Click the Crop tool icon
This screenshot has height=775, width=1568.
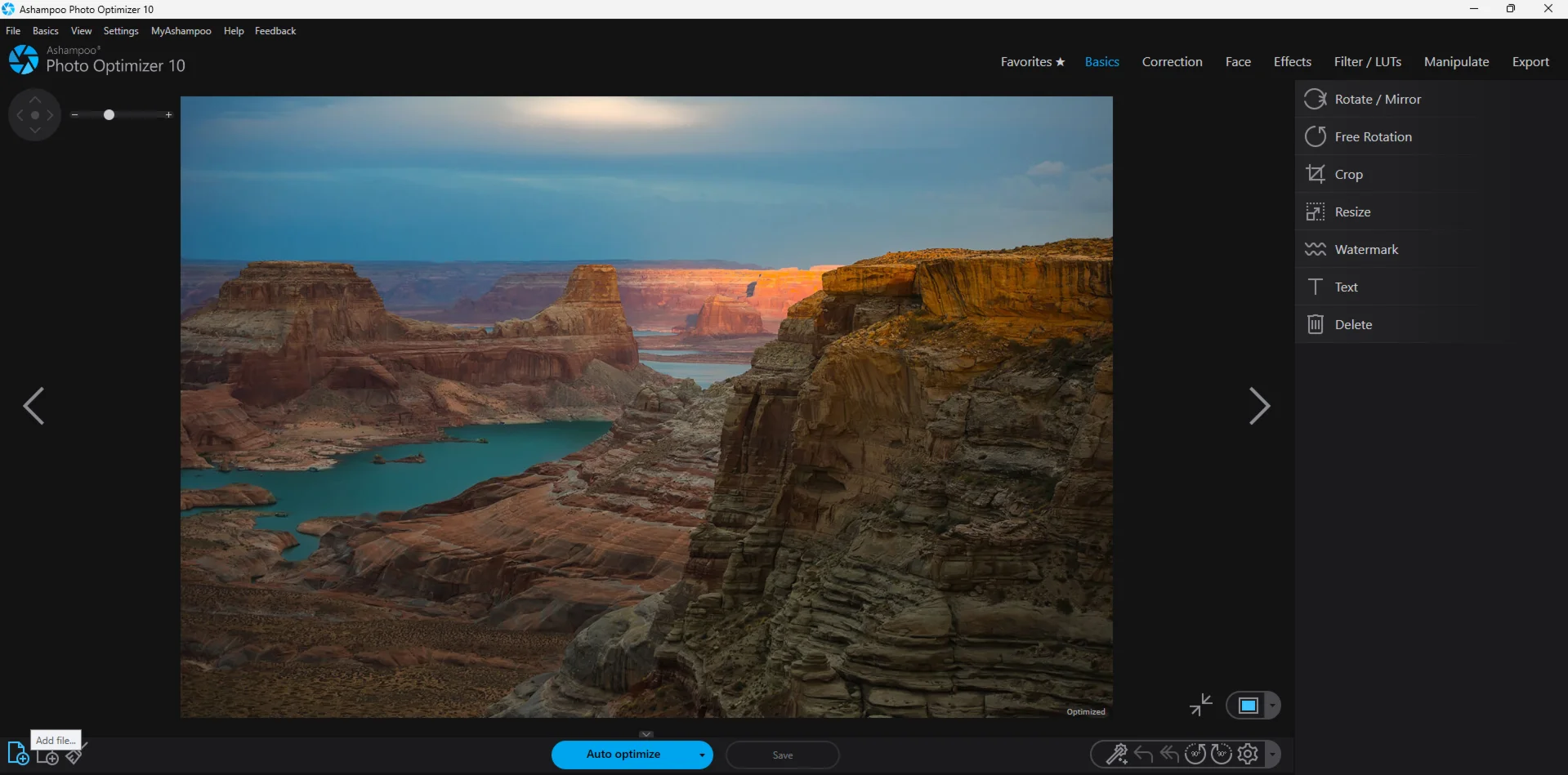point(1315,174)
